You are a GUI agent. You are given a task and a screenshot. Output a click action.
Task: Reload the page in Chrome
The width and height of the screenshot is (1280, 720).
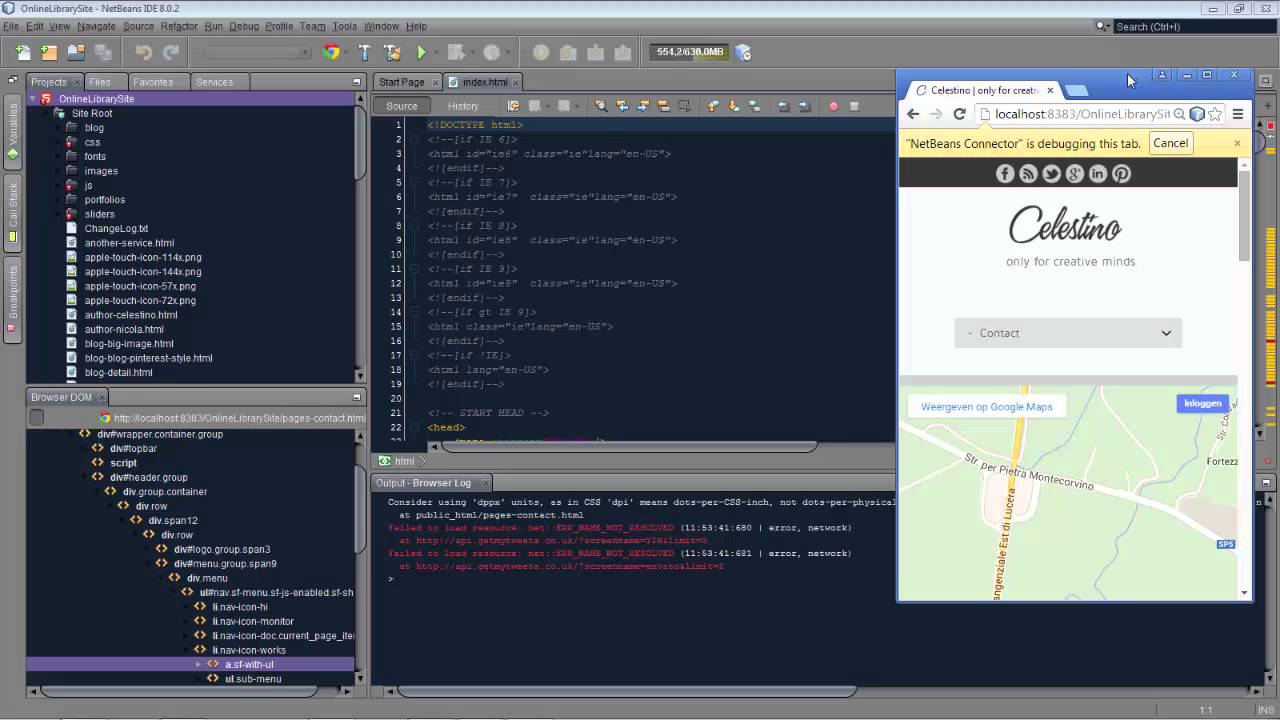click(959, 114)
